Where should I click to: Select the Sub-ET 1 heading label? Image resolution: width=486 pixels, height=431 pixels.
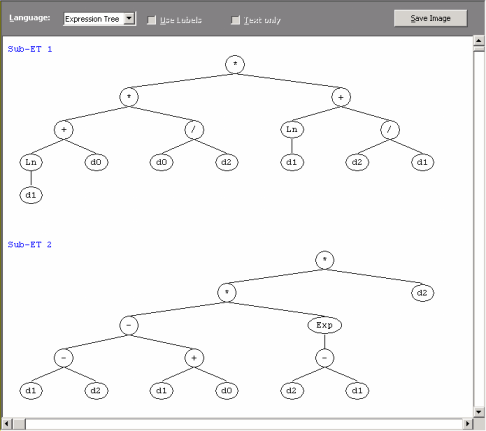point(30,49)
